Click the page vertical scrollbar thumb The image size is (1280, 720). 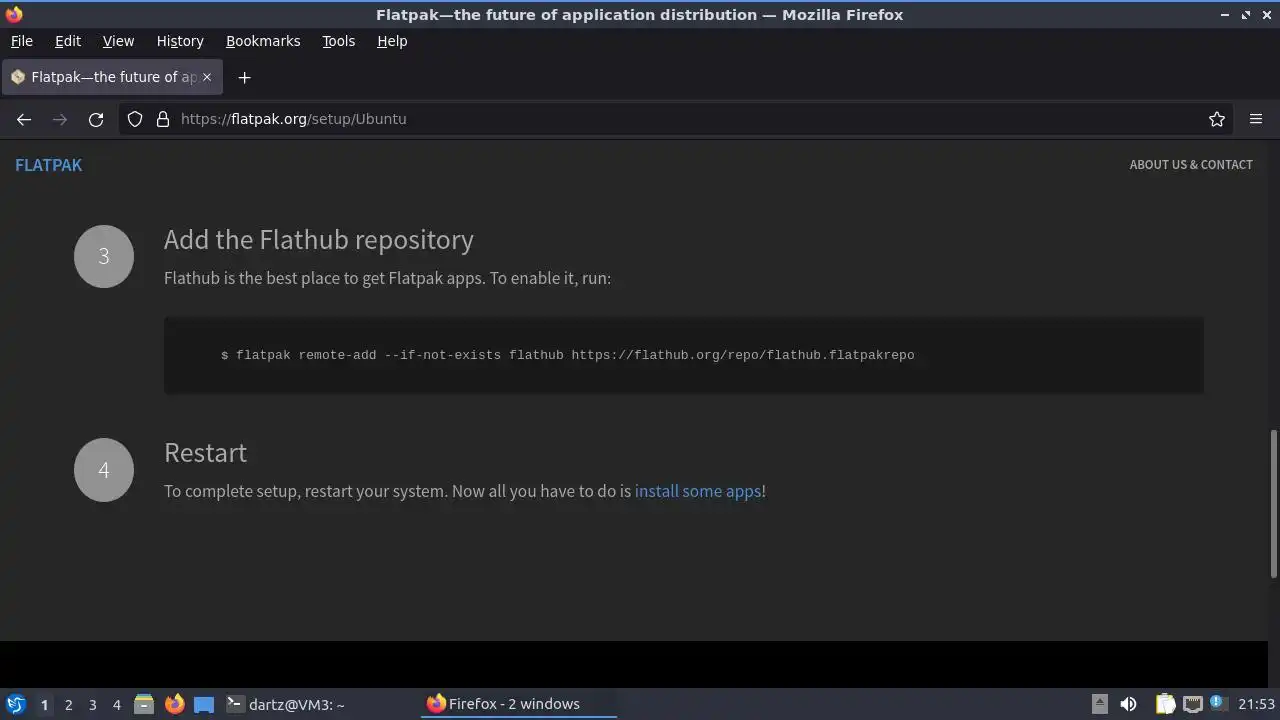[x=1273, y=504]
